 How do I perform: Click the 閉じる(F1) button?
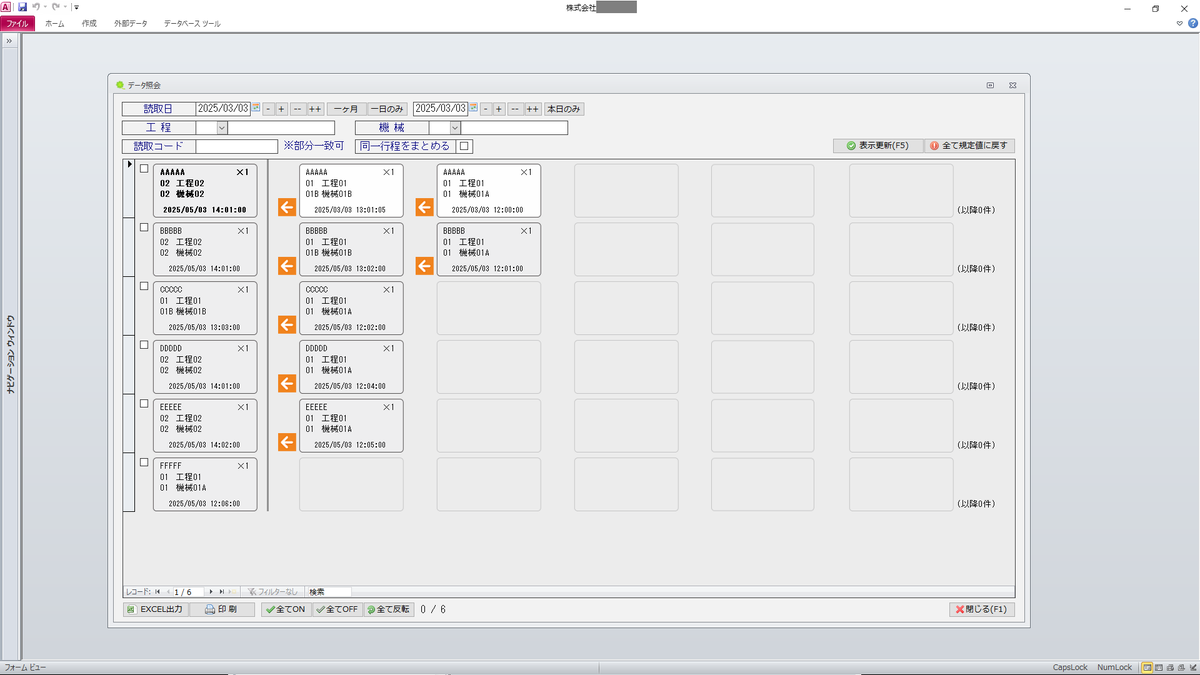tap(982, 609)
